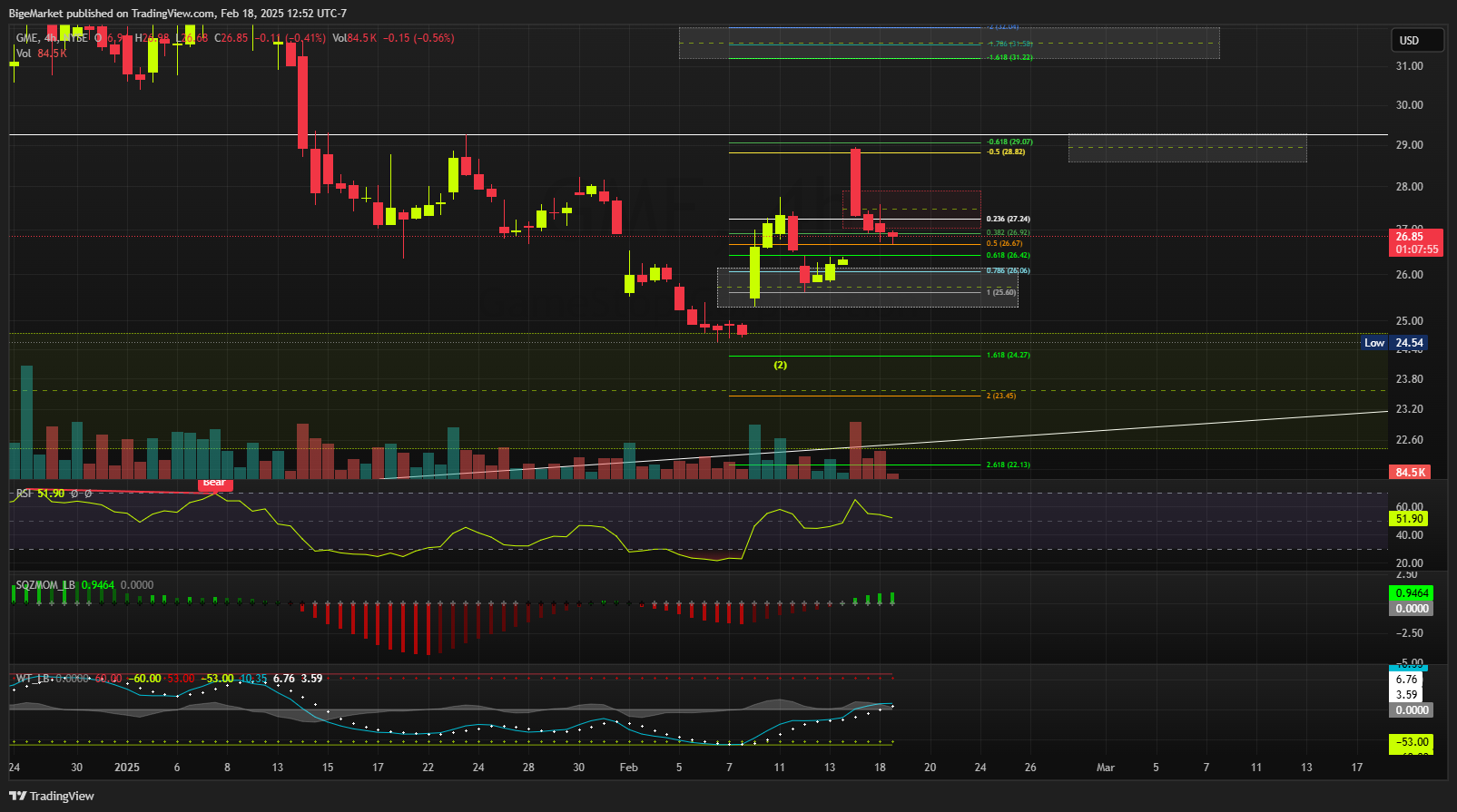The width and height of the screenshot is (1457, 812).
Task: Click the Feb label on the time axis
Action: click(x=628, y=768)
